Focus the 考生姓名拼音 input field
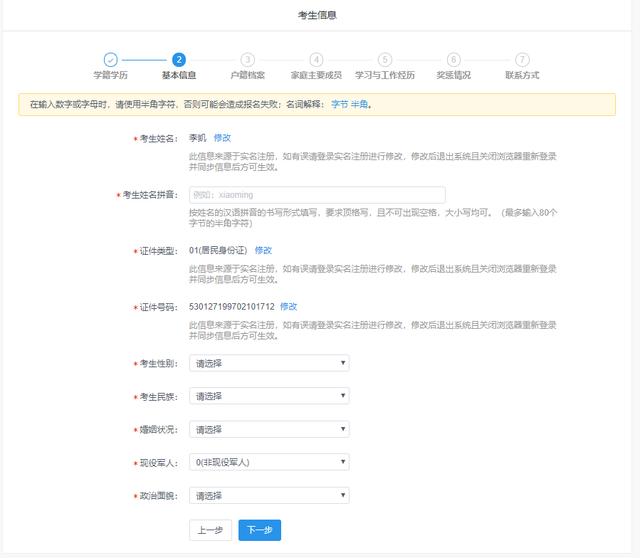Image resolution: width=640 pixels, height=558 pixels. coord(317,195)
